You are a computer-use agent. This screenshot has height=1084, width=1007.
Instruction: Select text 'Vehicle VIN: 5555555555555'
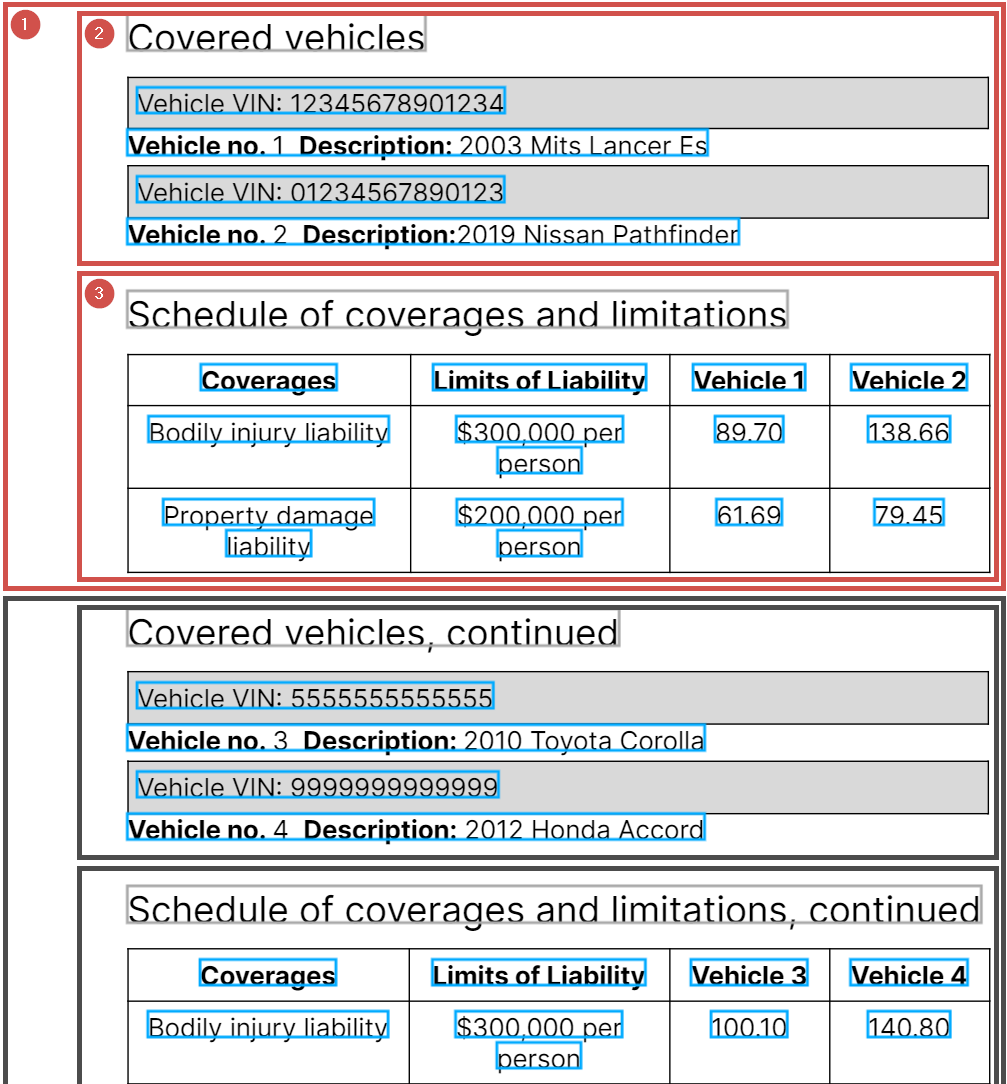(315, 695)
